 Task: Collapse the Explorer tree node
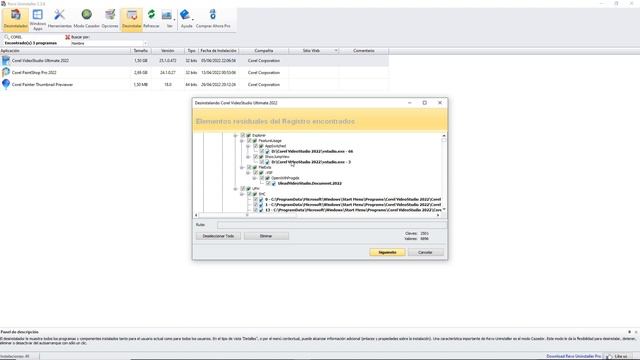[236, 135]
